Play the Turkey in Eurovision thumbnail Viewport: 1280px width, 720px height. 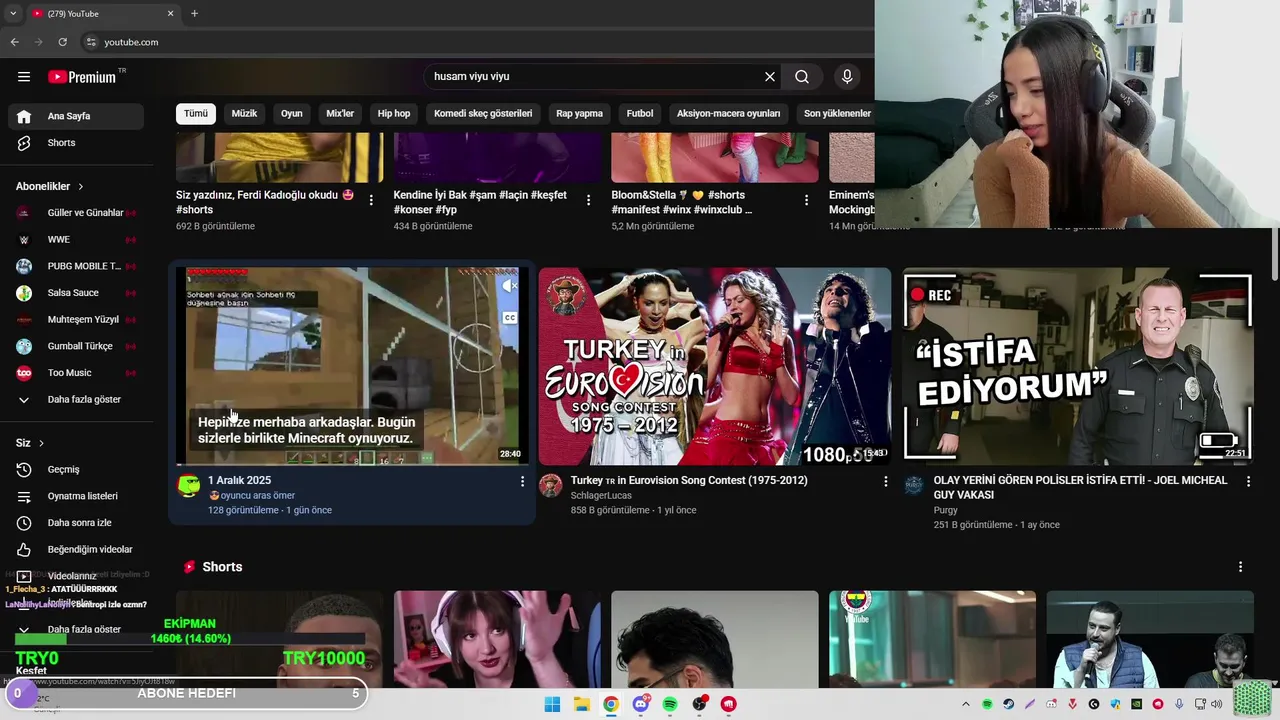point(715,366)
